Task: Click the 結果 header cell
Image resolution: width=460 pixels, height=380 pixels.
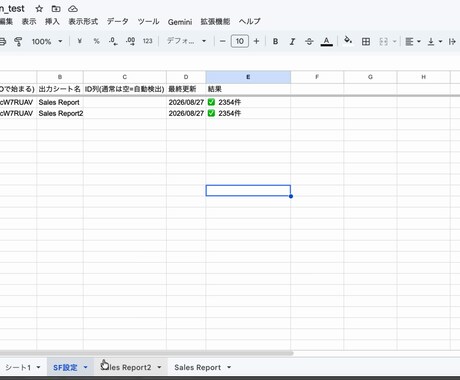Action: click(248, 89)
